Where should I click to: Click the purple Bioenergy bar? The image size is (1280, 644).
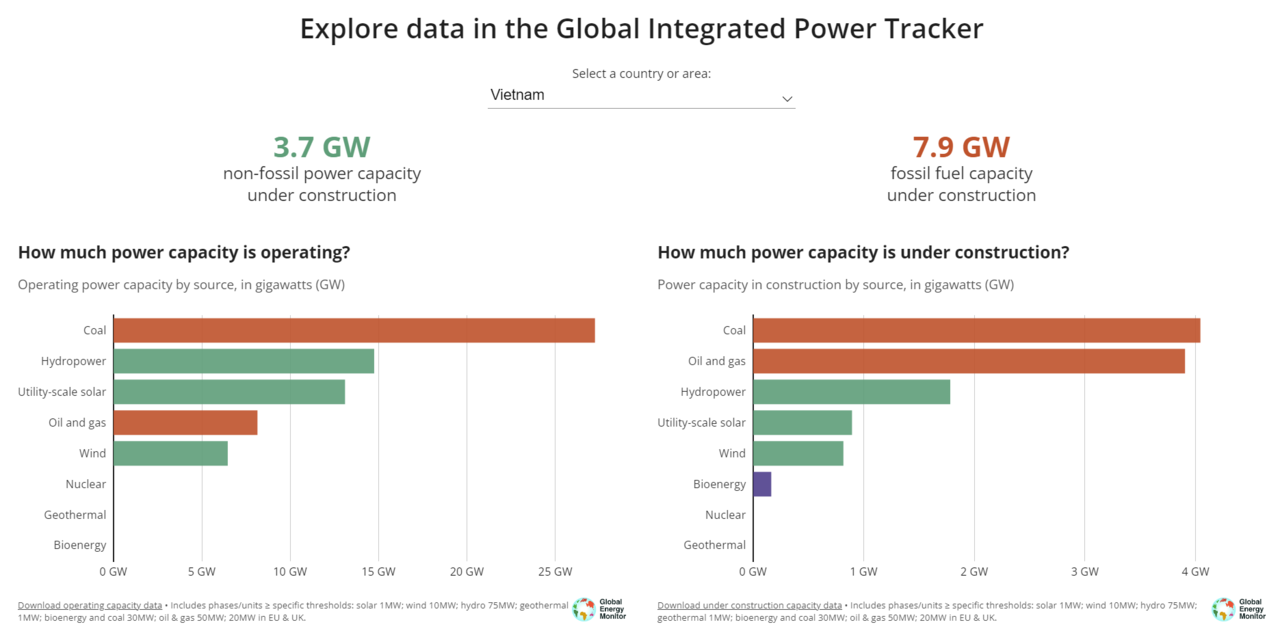762,484
